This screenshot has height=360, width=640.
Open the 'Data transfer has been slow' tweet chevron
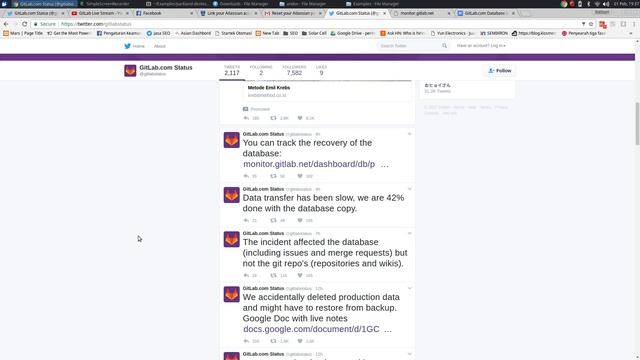409,189
